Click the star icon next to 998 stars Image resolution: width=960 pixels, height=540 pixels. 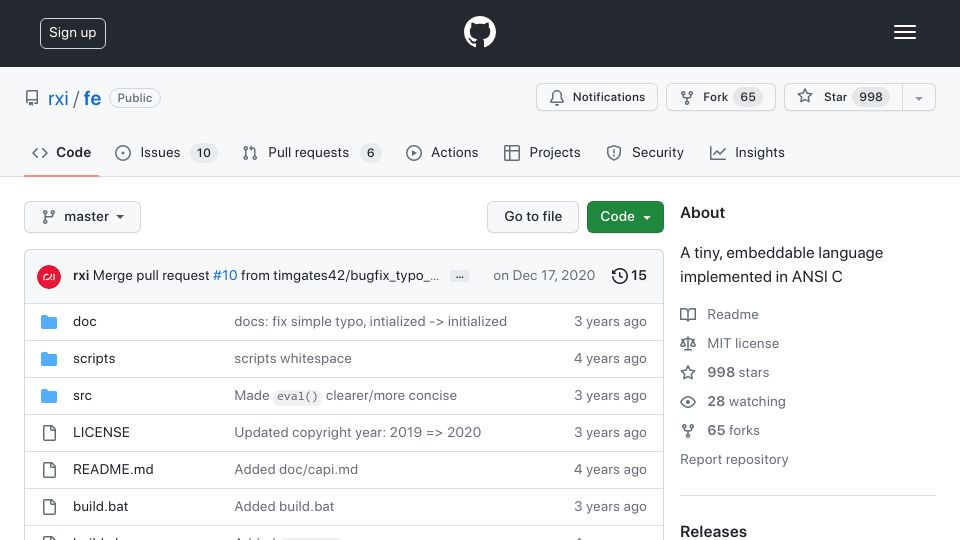(688, 372)
